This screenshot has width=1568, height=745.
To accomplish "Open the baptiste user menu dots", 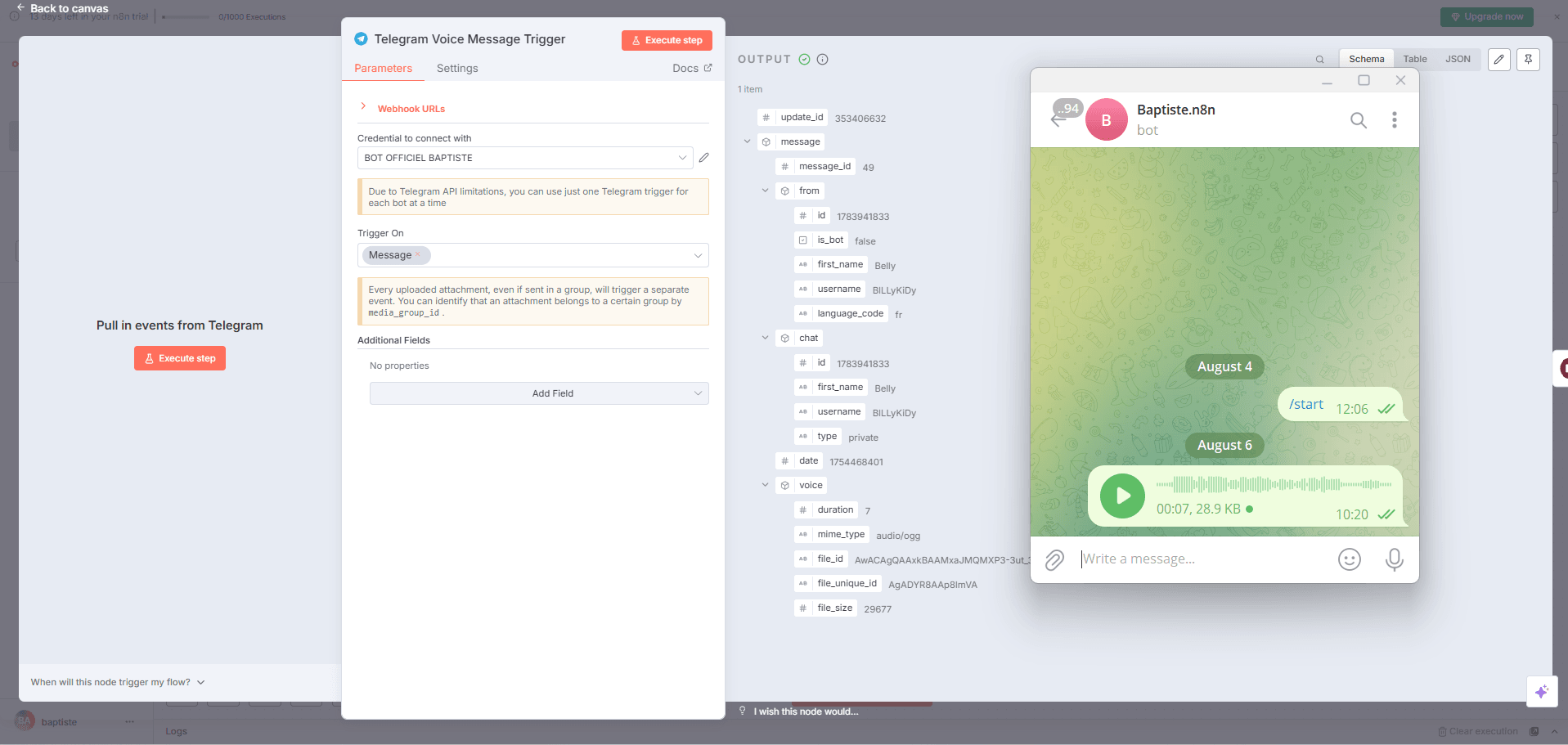I will pyautogui.click(x=129, y=722).
